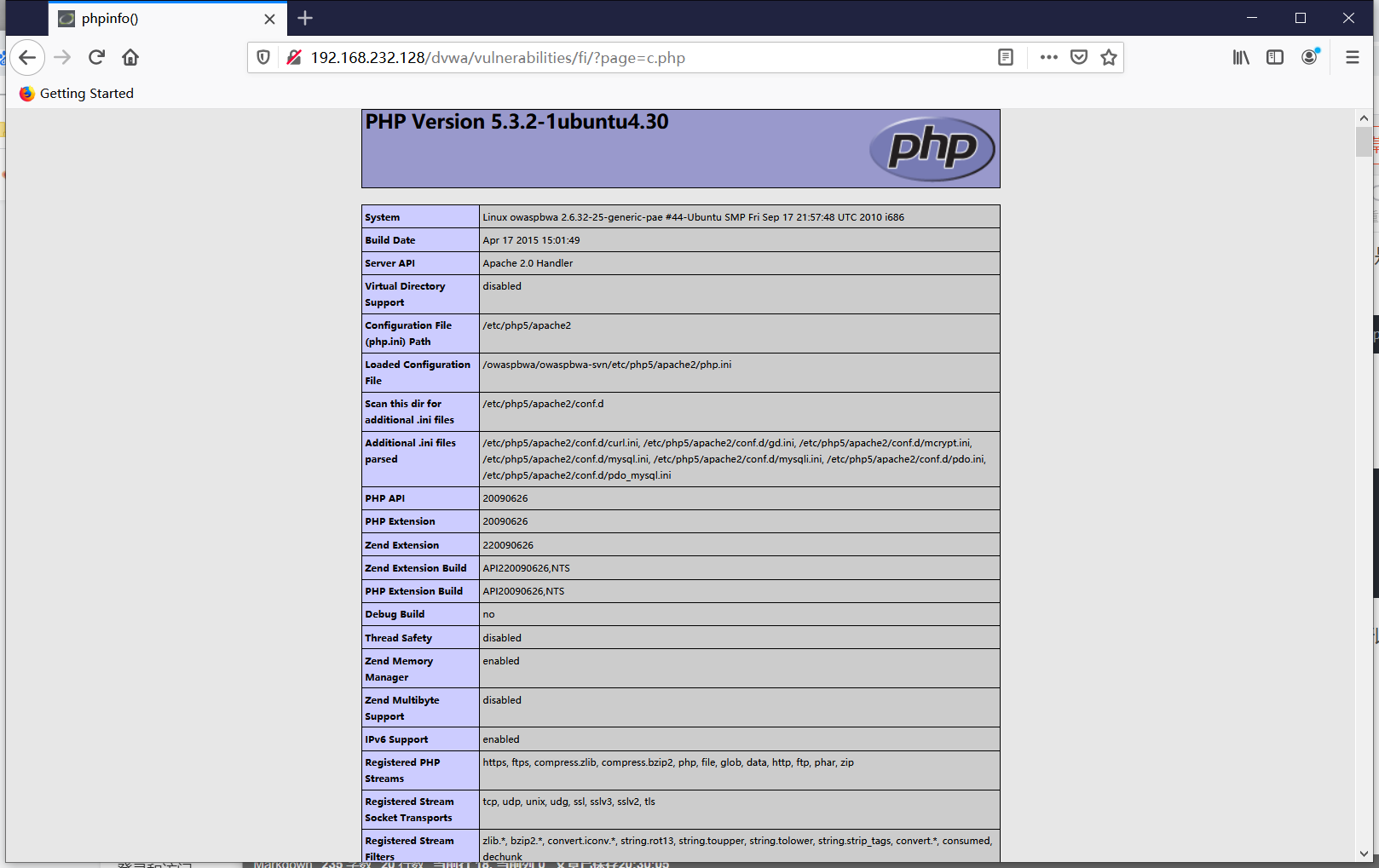
Task: Click the address bar URL
Action: pos(498,58)
